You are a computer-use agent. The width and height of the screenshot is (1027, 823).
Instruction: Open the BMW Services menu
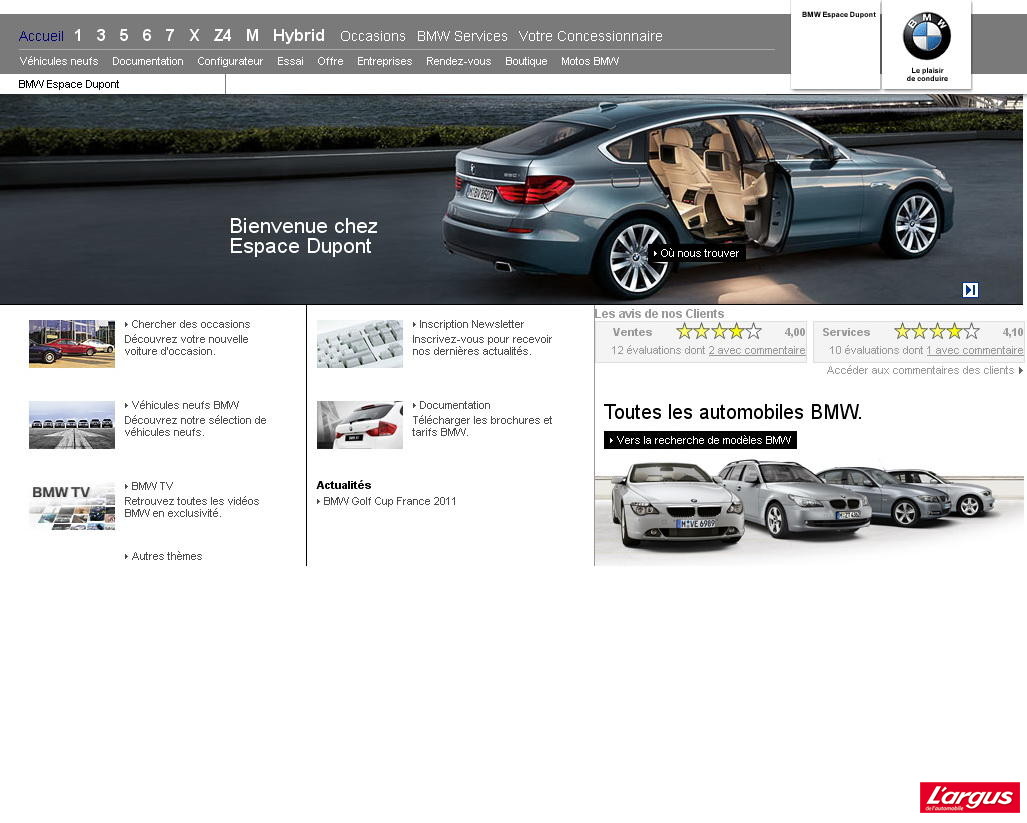(x=462, y=36)
